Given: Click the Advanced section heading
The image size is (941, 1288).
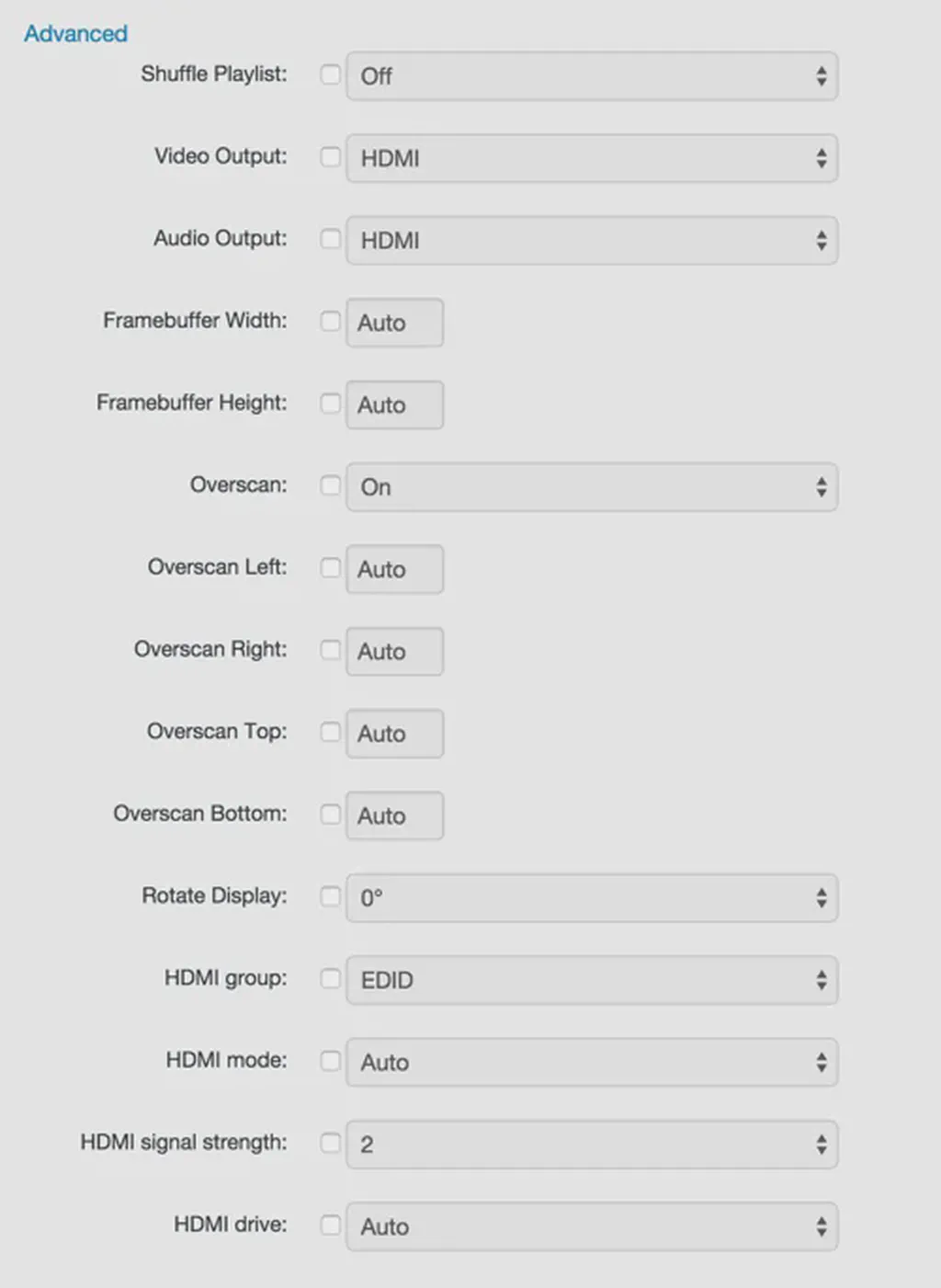Looking at the screenshot, I should pyautogui.click(x=75, y=34).
